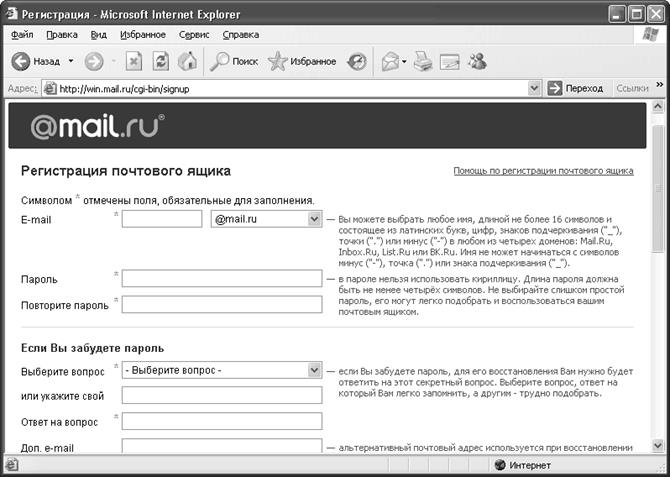Expand the address bar dropdown arrow
670x477 pixels.
[534, 88]
